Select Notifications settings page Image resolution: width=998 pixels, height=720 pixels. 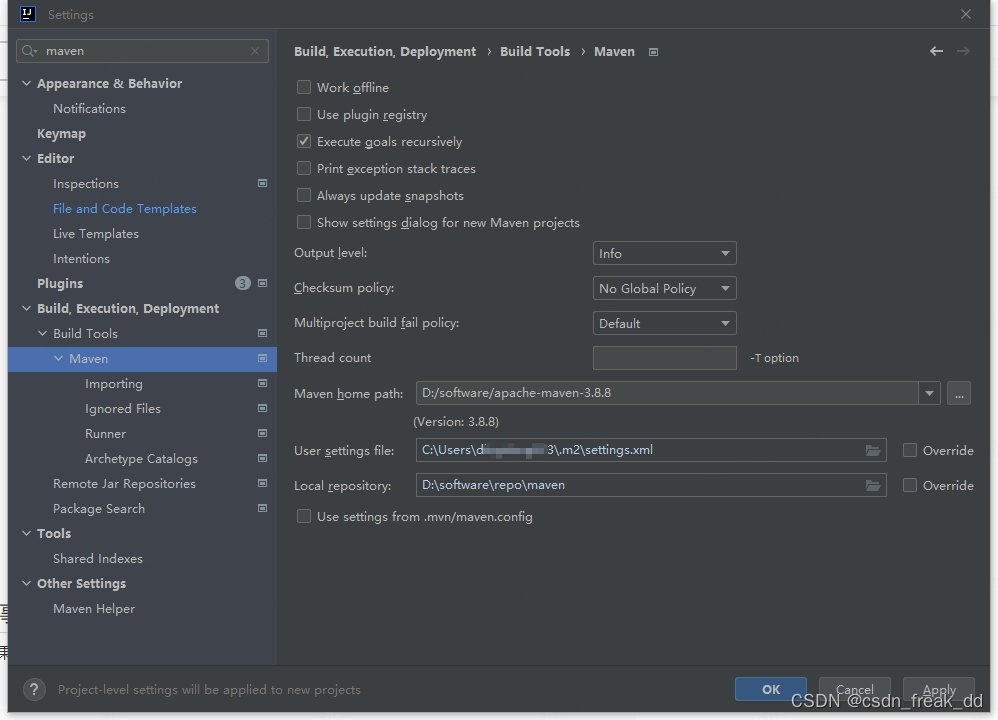click(x=89, y=108)
